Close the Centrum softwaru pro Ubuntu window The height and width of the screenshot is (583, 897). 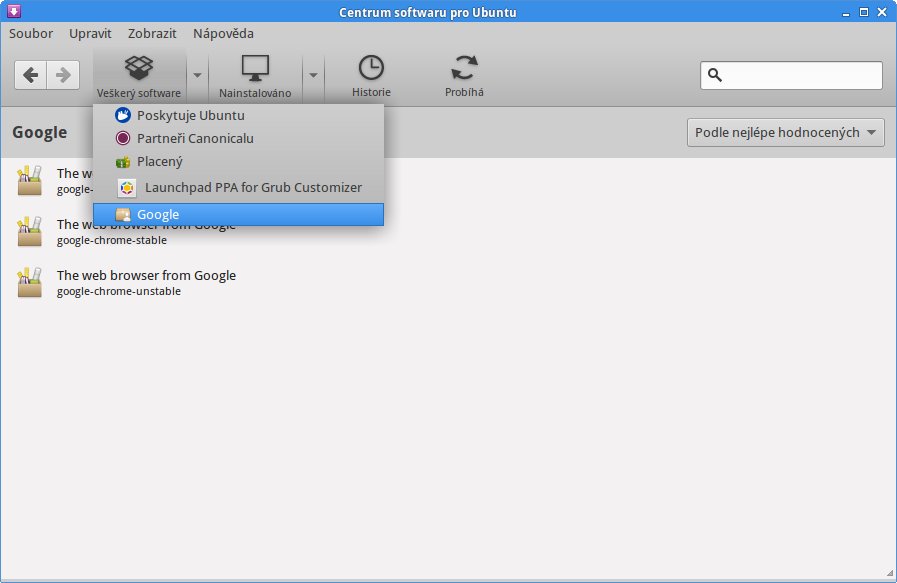click(882, 12)
